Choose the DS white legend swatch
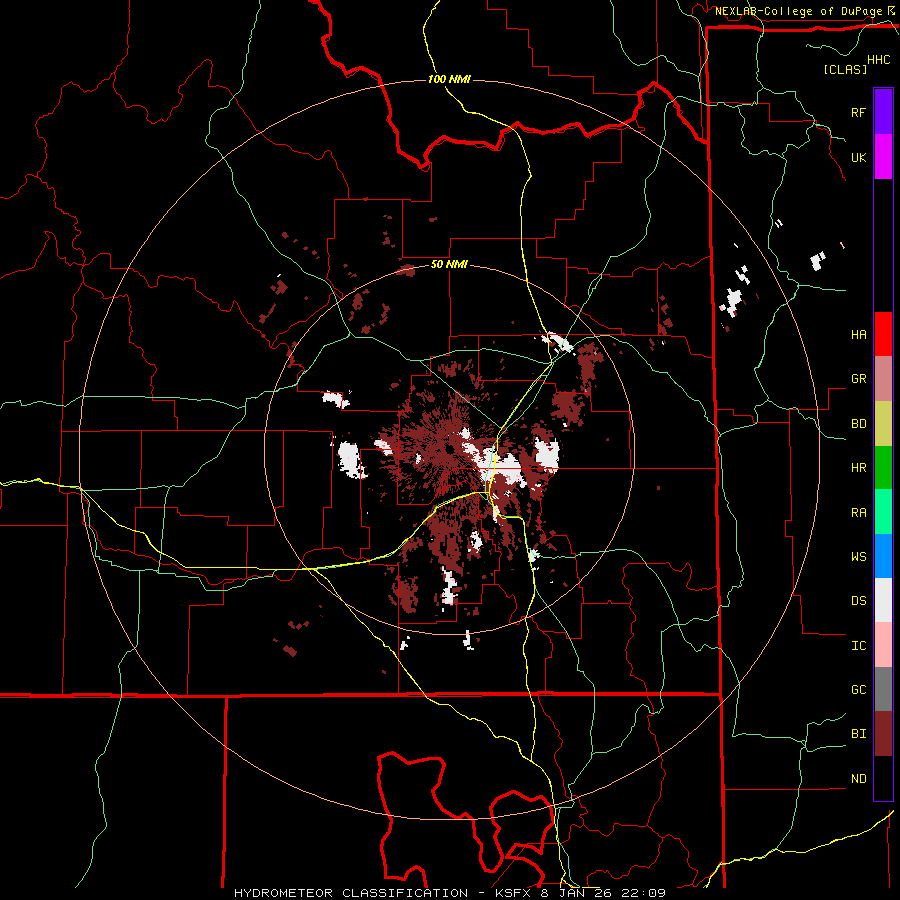 point(883,600)
